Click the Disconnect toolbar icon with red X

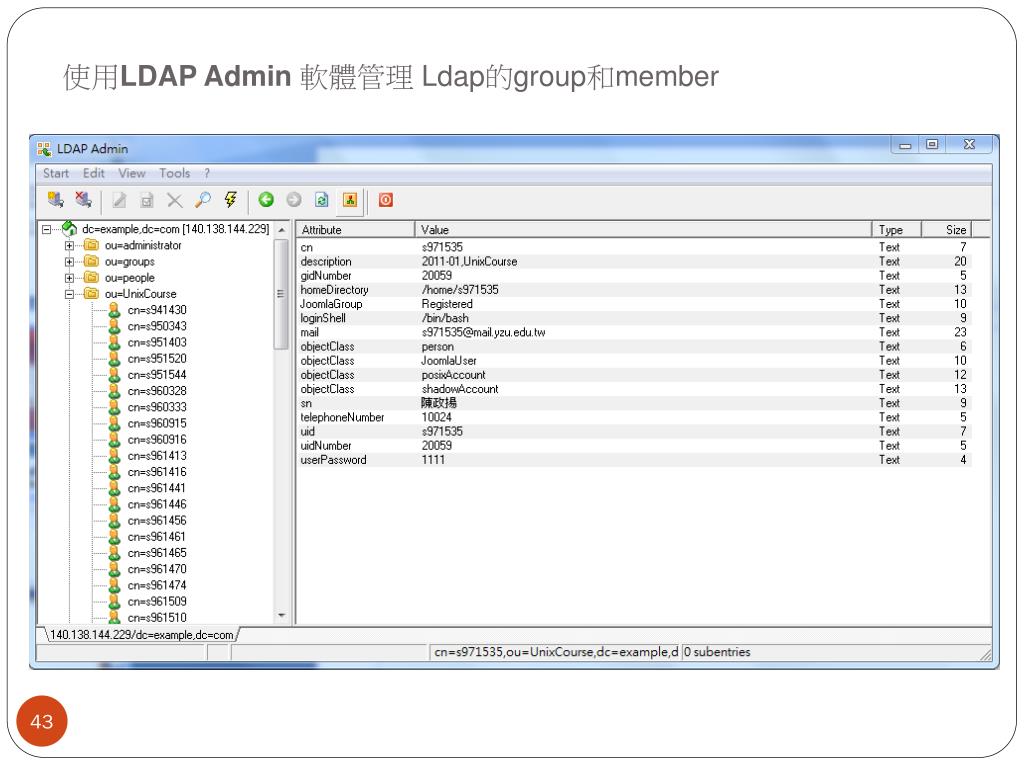click(83, 200)
